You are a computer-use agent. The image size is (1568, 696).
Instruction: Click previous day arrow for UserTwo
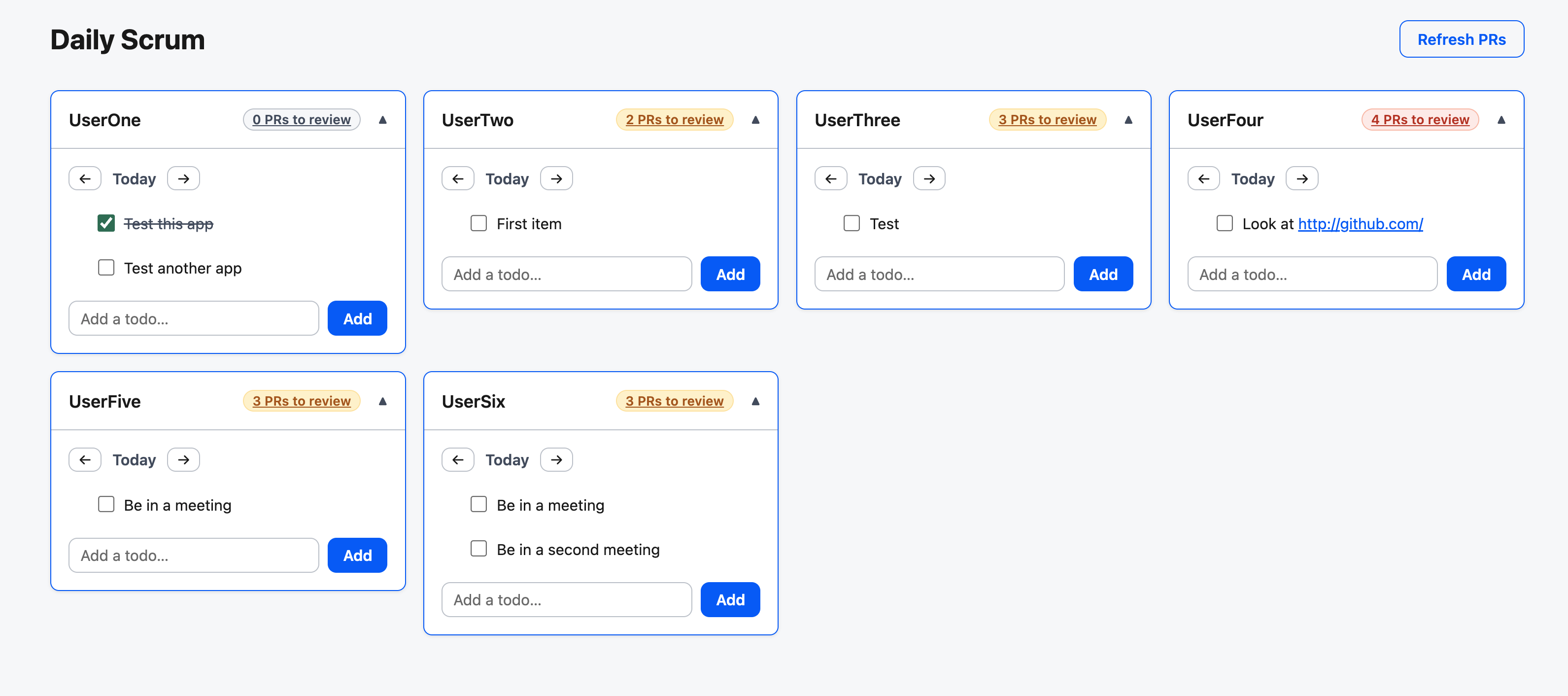point(458,178)
